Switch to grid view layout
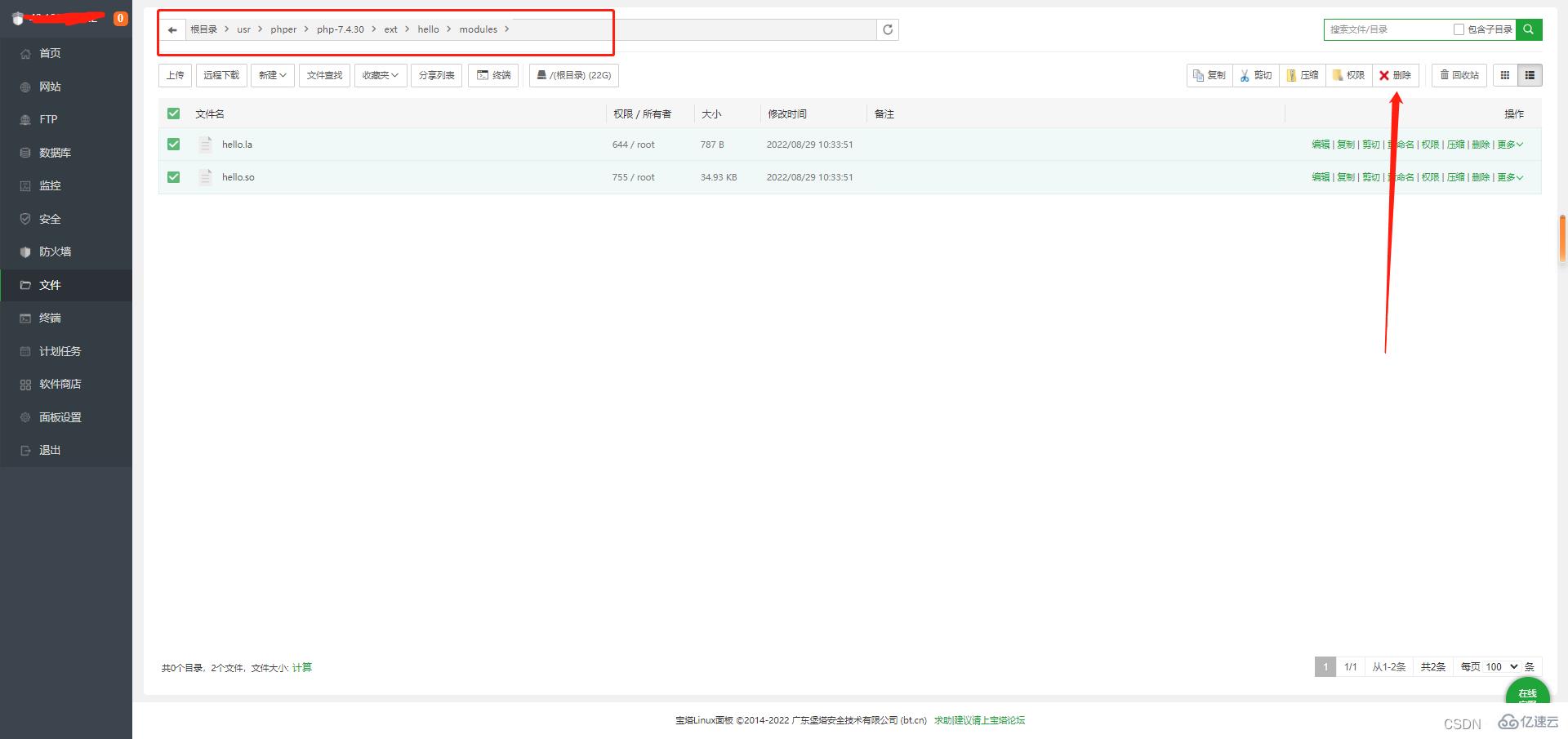This screenshot has height=739, width=1568. pyautogui.click(x=1505, y=75)
